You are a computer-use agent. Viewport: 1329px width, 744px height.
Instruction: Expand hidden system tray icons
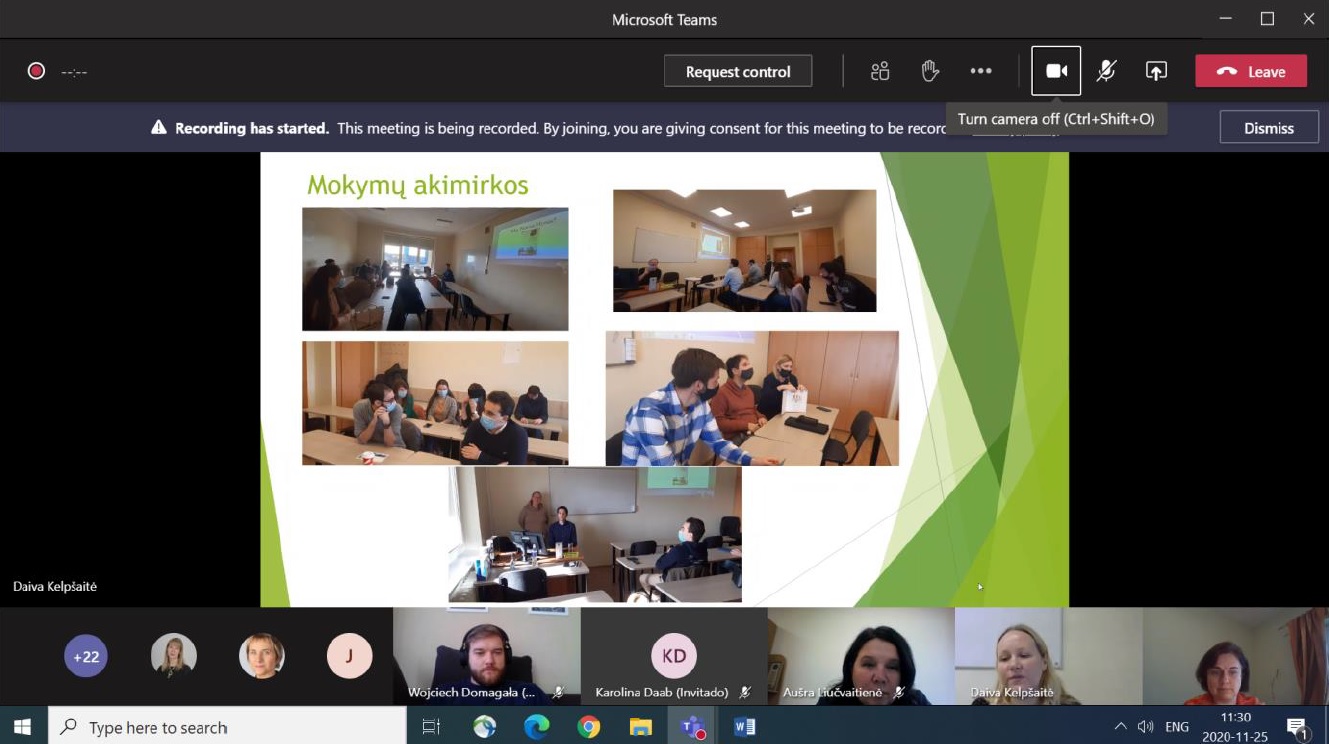click(1120, 727)
